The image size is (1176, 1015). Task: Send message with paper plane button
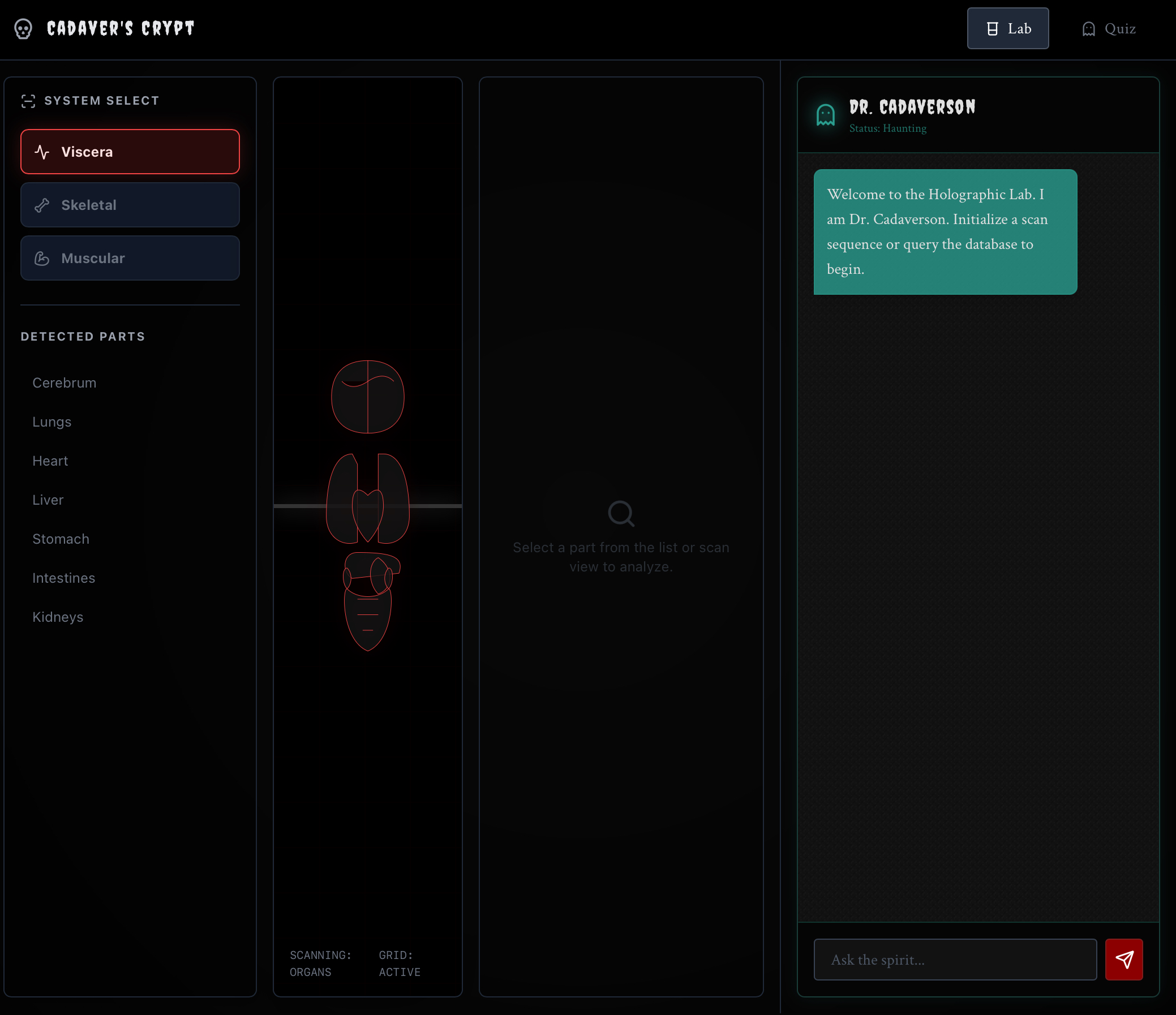(x=1123, y=959)
